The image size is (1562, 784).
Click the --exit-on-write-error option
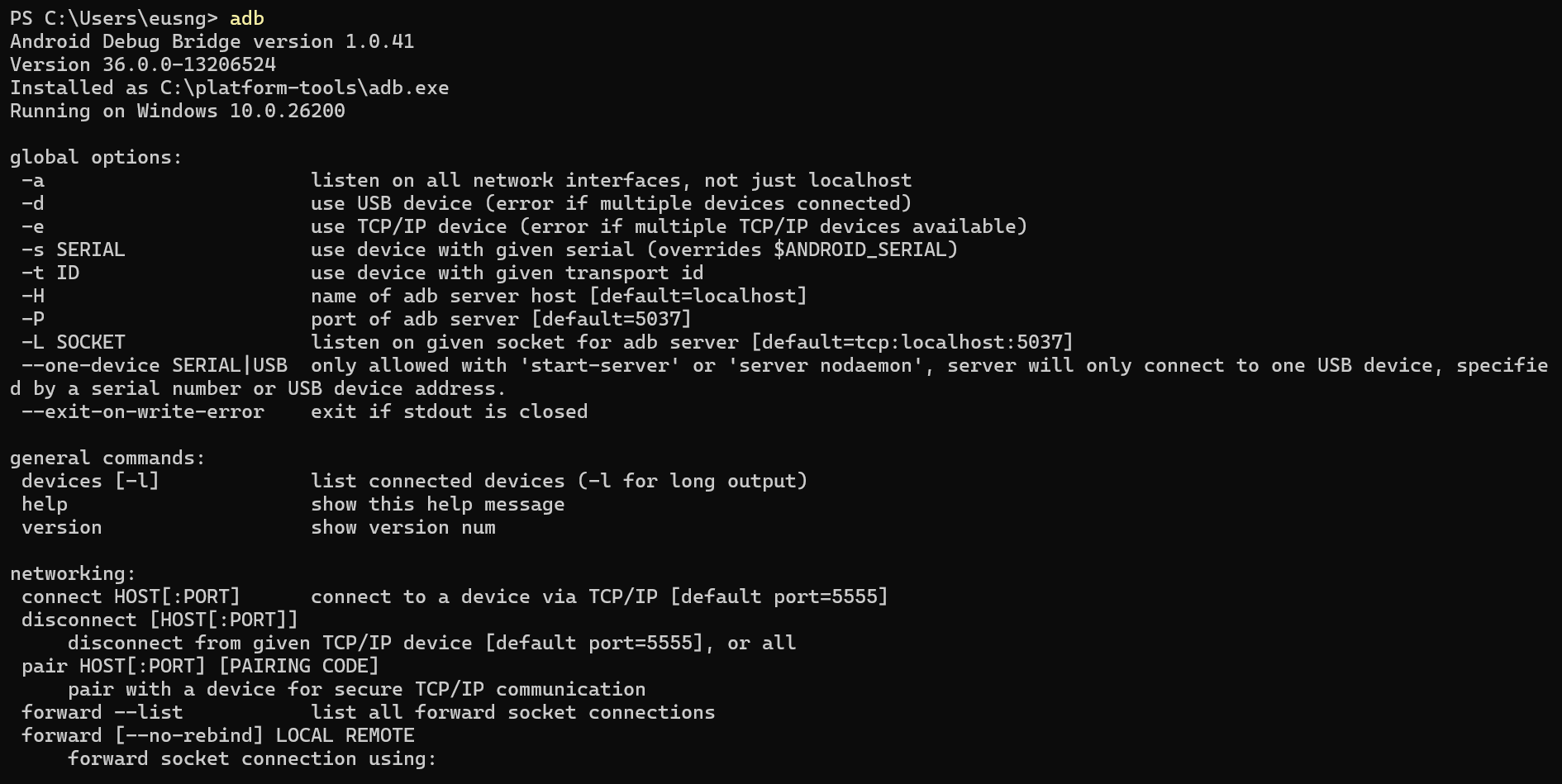click(x=143, y=411)
